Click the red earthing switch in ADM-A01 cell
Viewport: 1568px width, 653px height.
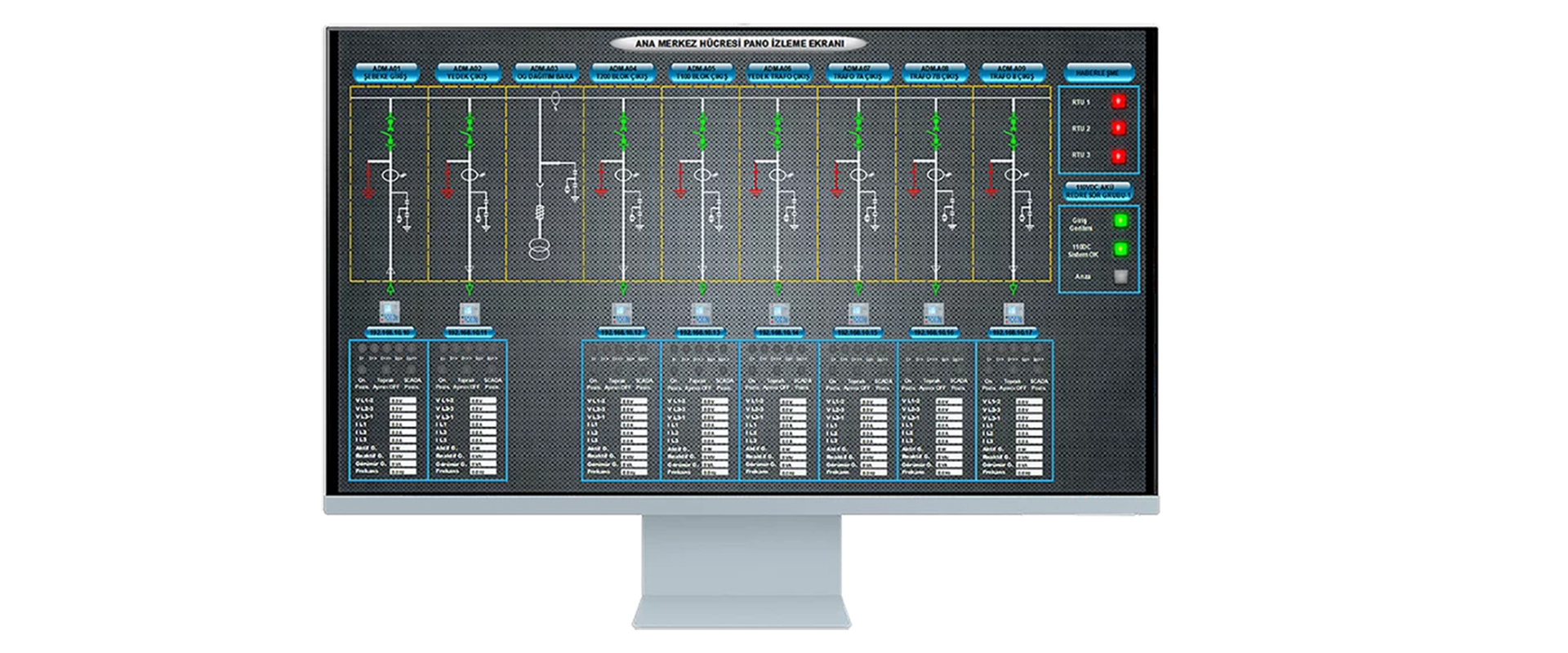pos(367,180)
